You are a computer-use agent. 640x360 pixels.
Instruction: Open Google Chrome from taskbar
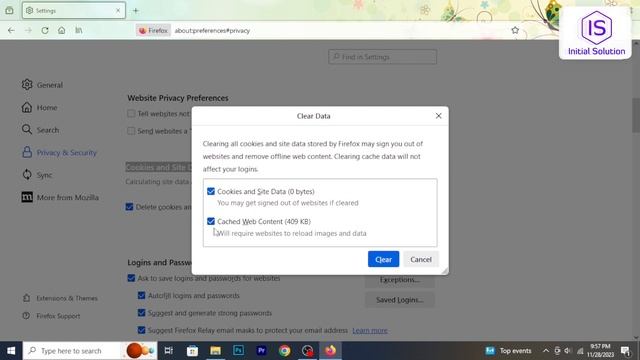284,351
